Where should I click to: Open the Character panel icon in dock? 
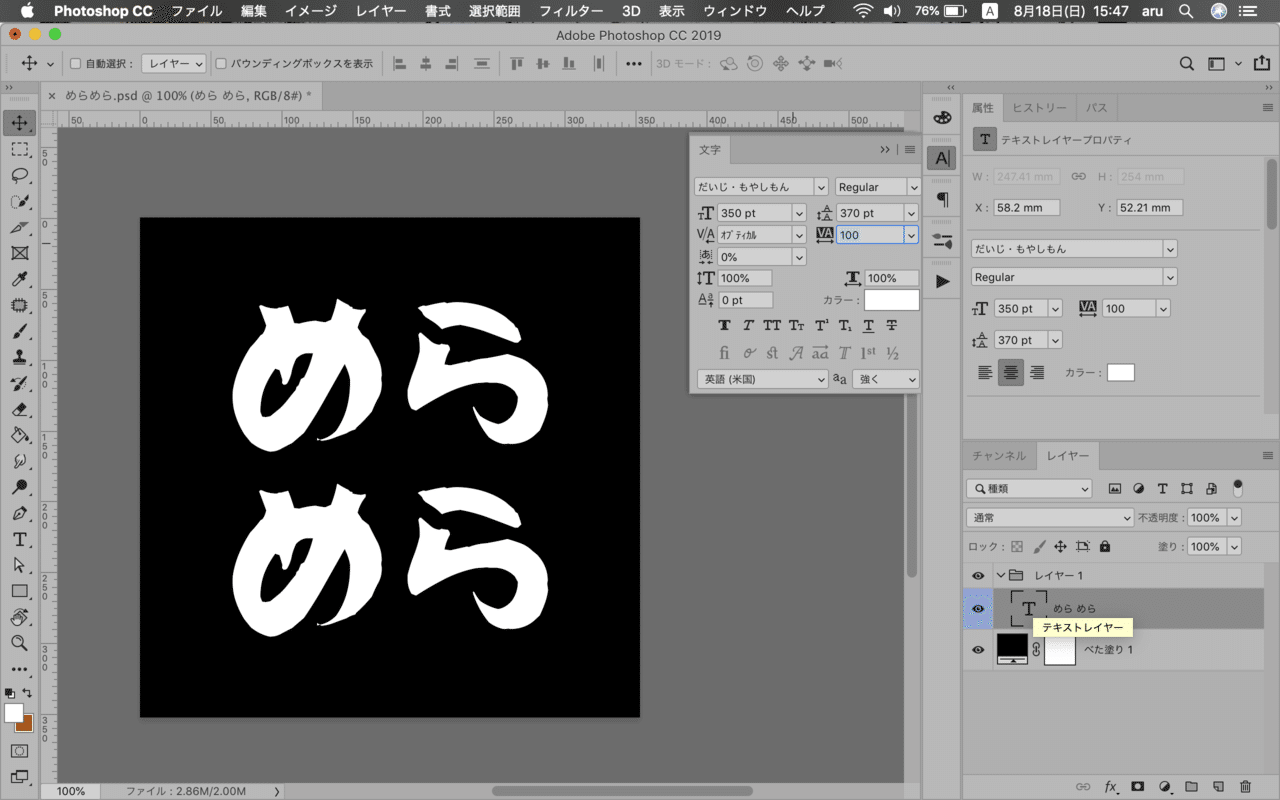tap(942, 158)
